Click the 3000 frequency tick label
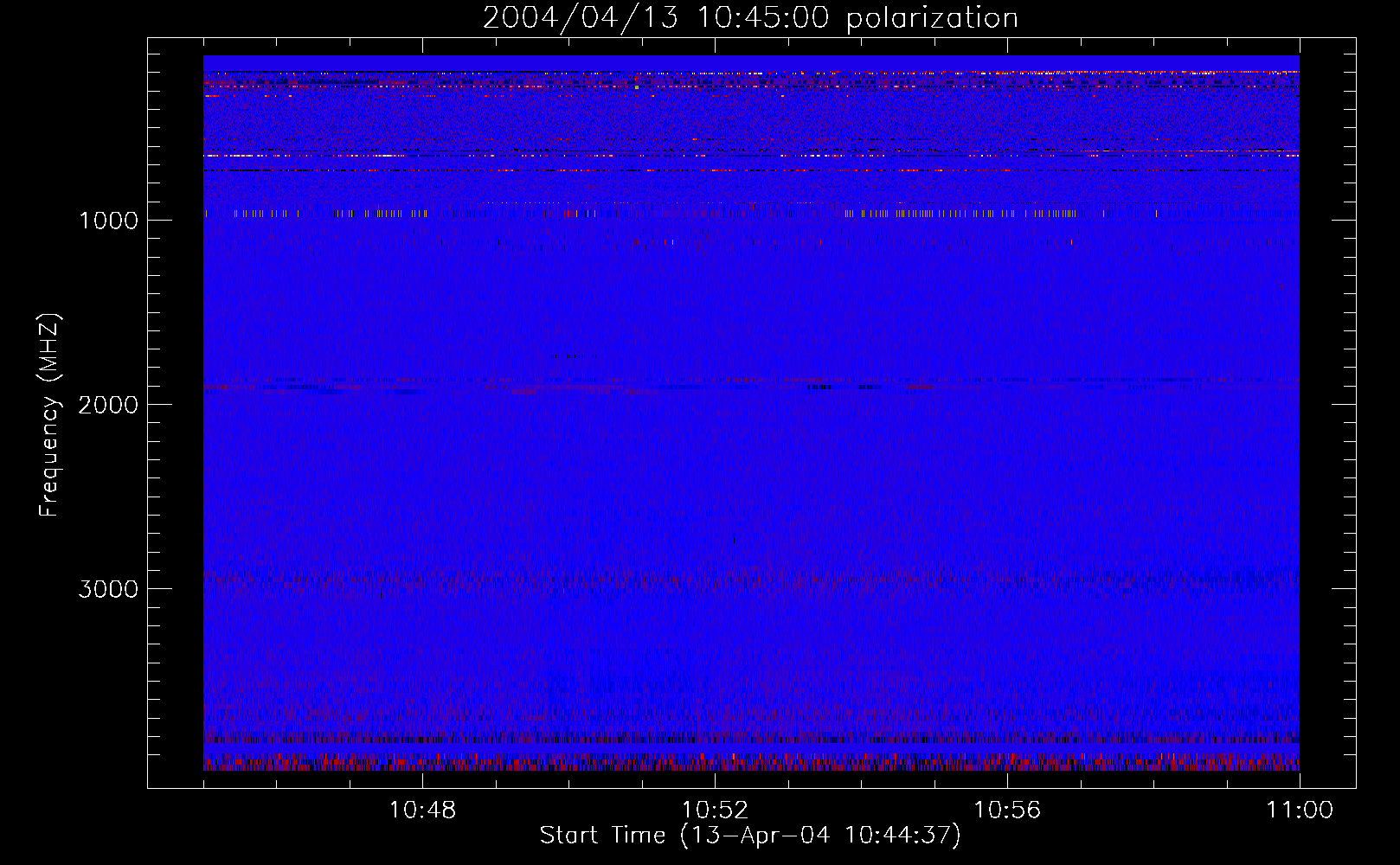 click(108, 589)
